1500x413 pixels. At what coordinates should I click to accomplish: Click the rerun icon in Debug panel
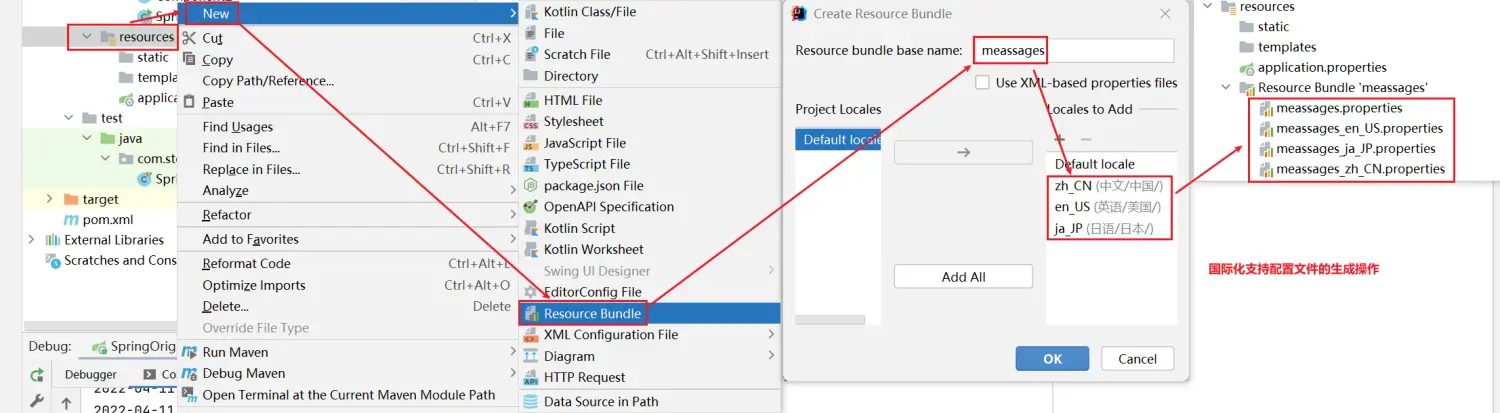(37, 375)
